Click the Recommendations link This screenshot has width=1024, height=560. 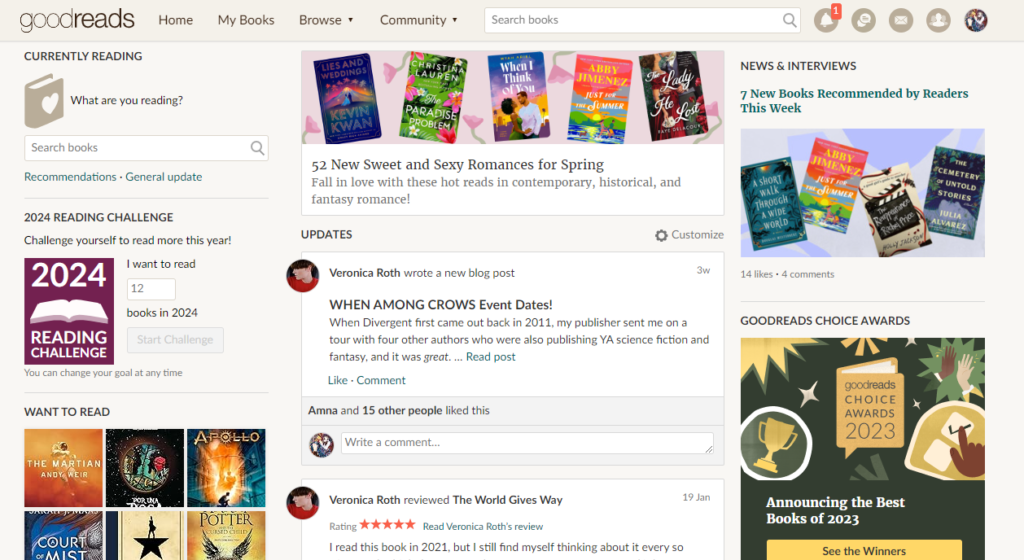click(x=70, y=177)
